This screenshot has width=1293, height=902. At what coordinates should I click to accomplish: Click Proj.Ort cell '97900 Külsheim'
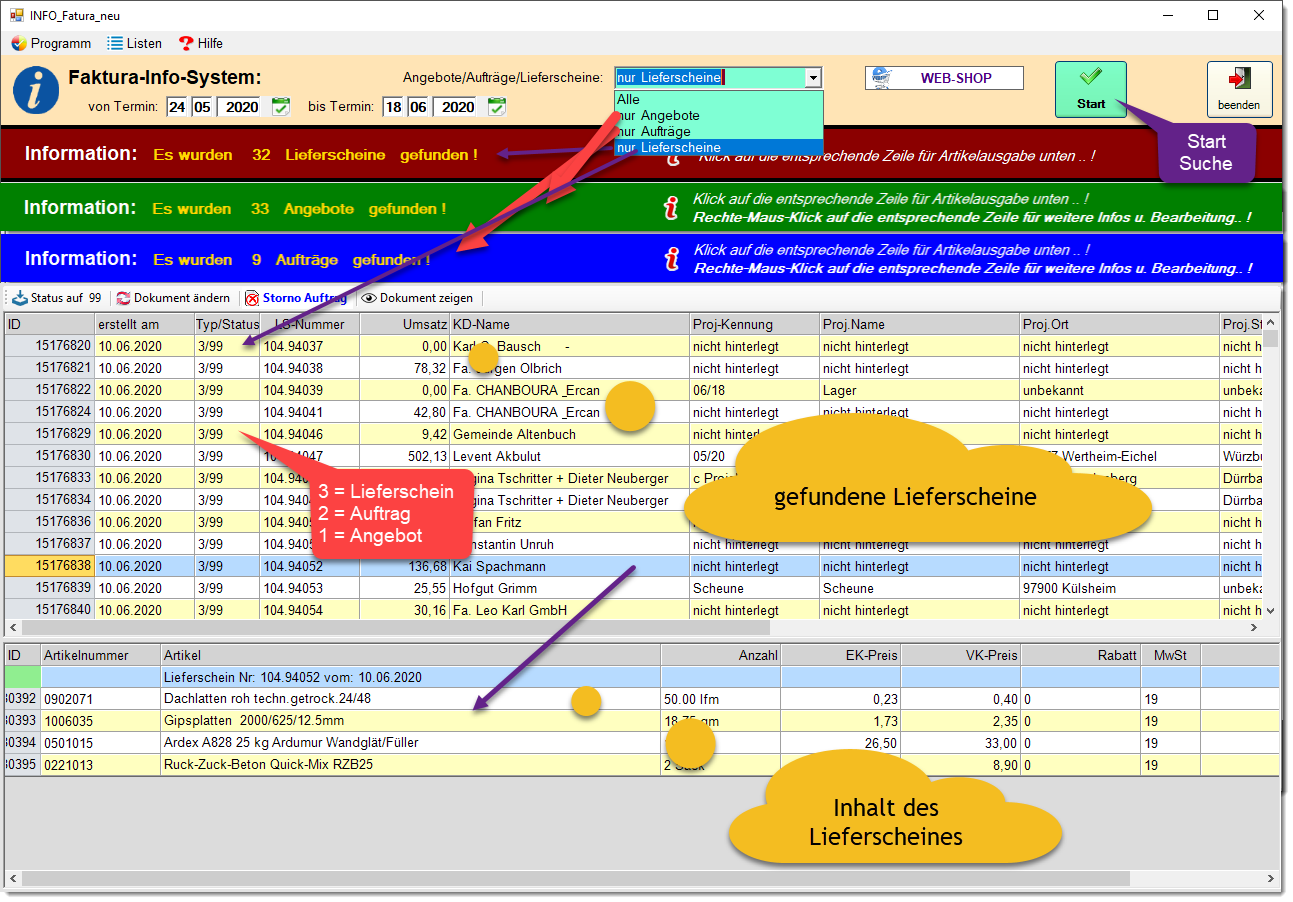(1120, 588)
